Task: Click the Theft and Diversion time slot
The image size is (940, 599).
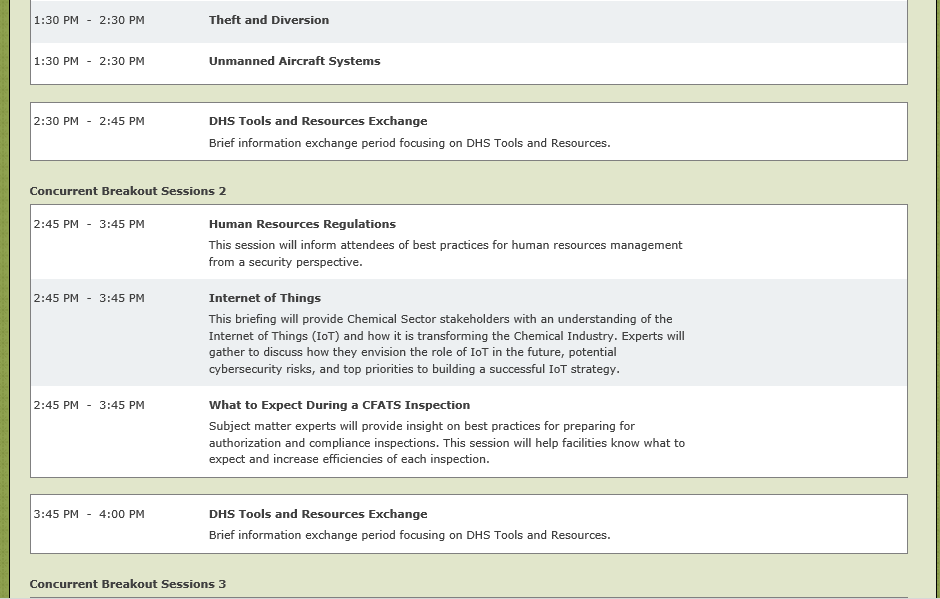Action: click(x=89, y=20)
